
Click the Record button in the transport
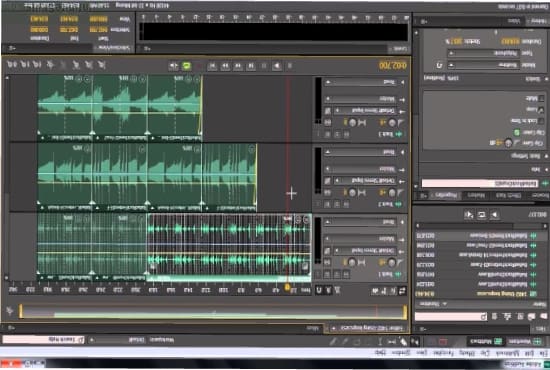199,66
